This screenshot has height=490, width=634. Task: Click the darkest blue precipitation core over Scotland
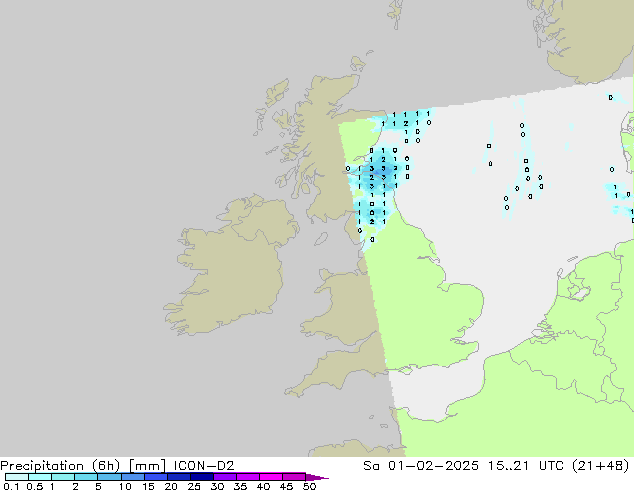point(382,171)
